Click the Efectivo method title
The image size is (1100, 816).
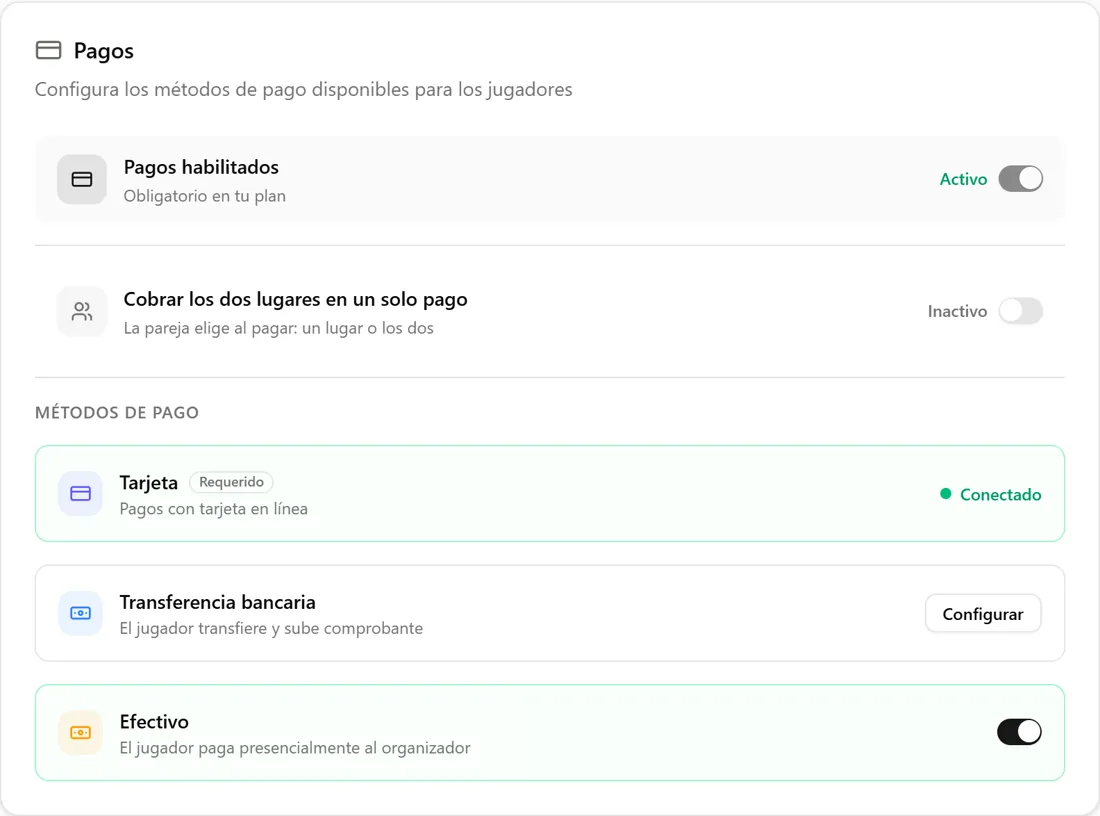click(154, 721)
